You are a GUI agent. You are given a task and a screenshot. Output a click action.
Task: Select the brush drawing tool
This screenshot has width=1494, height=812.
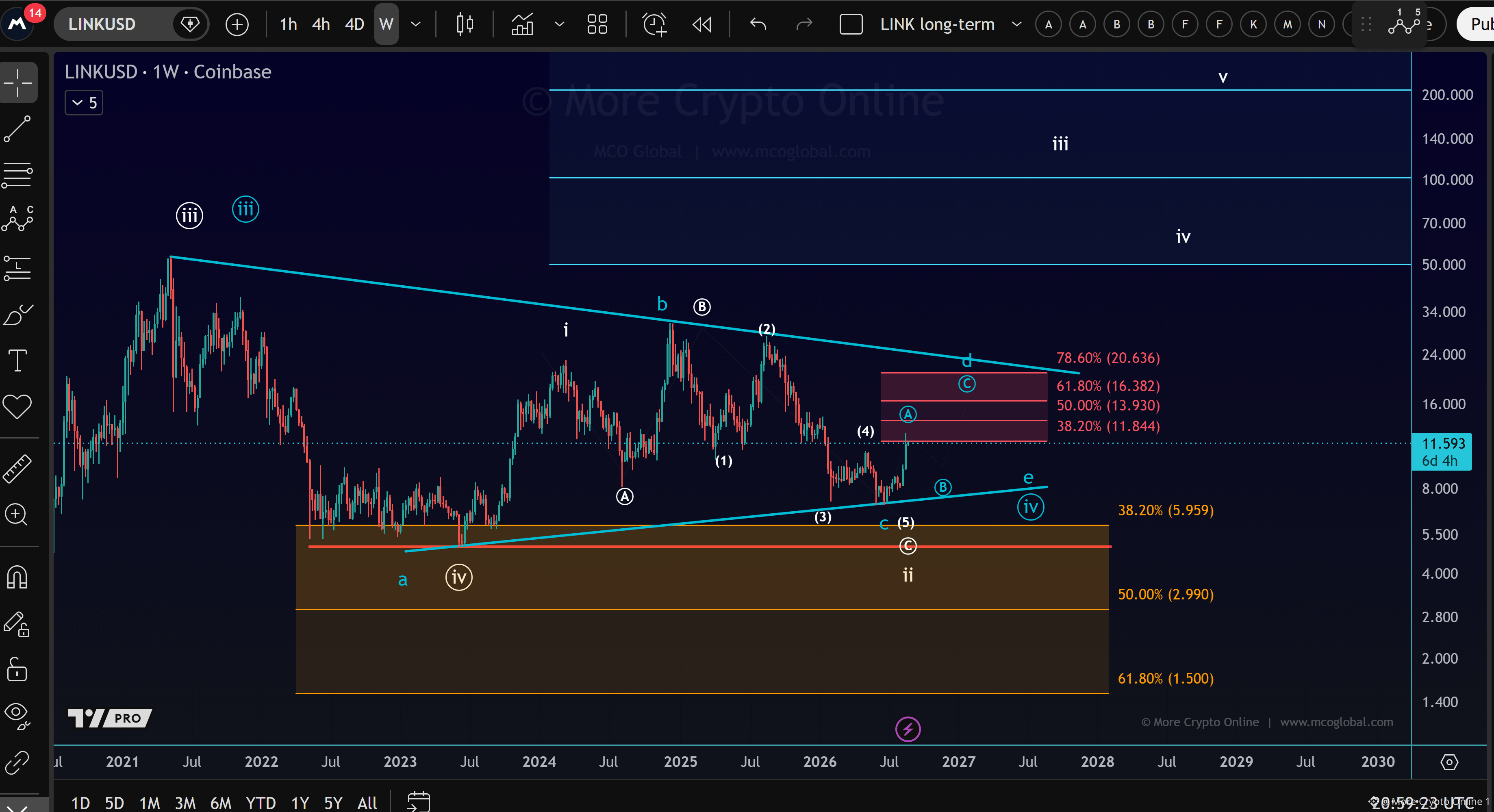click(x=18, y=315)
